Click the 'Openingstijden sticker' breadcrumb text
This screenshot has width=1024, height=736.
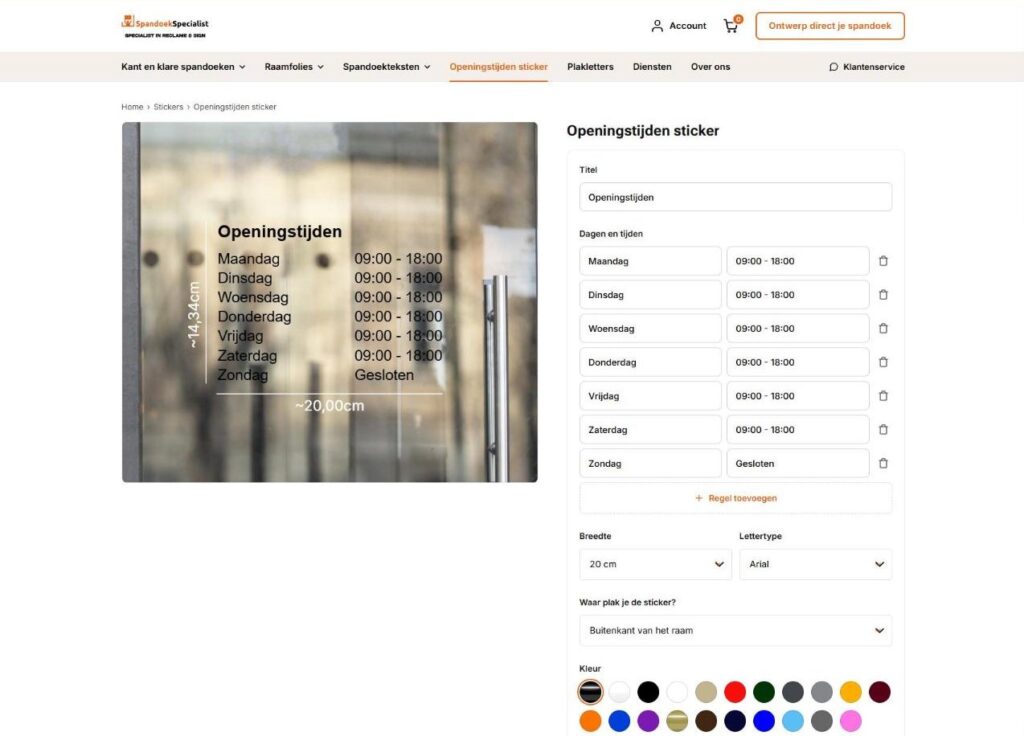[x=234, y=106]
